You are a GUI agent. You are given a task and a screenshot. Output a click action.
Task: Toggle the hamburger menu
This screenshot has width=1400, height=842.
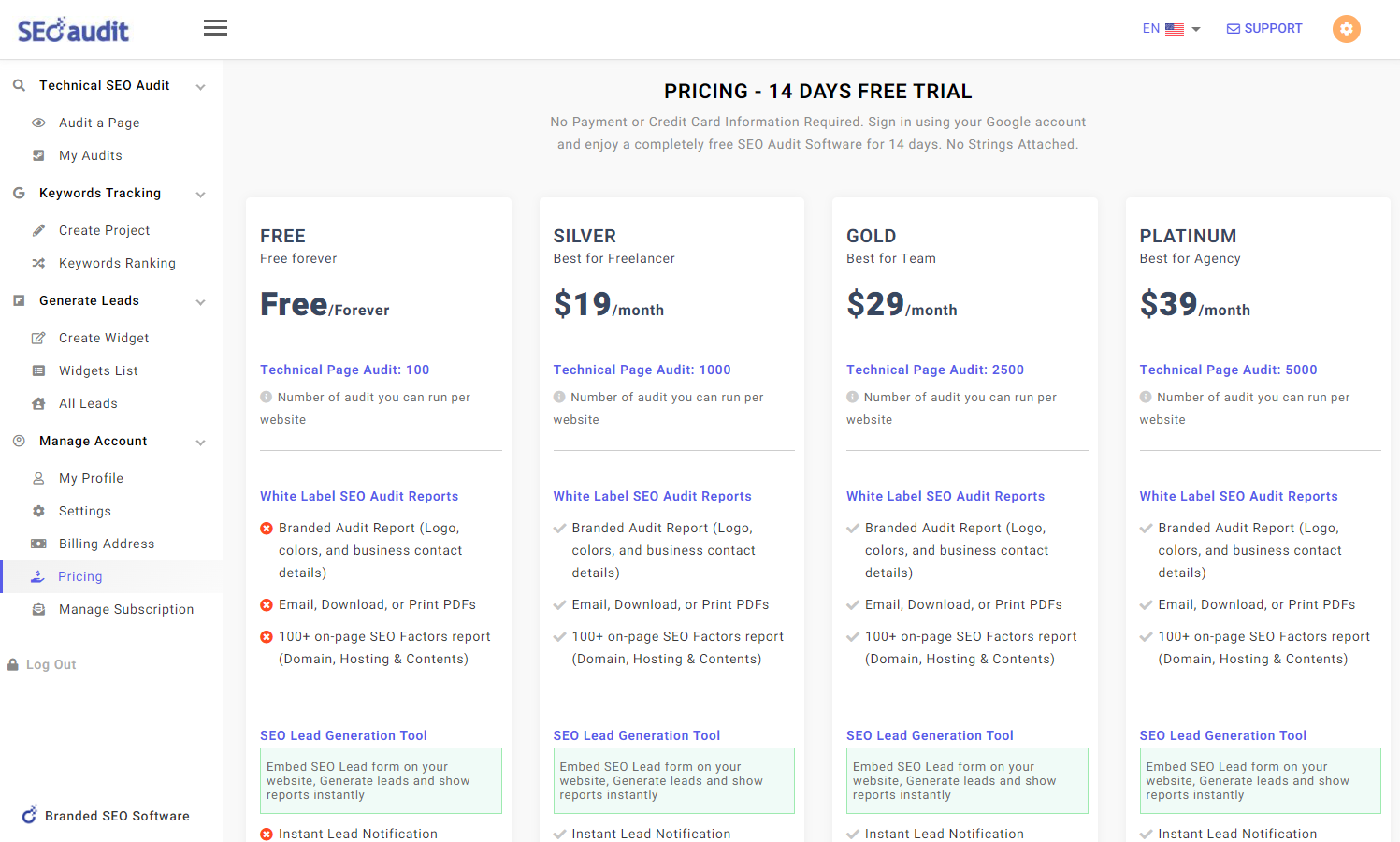tap(215, 27)
